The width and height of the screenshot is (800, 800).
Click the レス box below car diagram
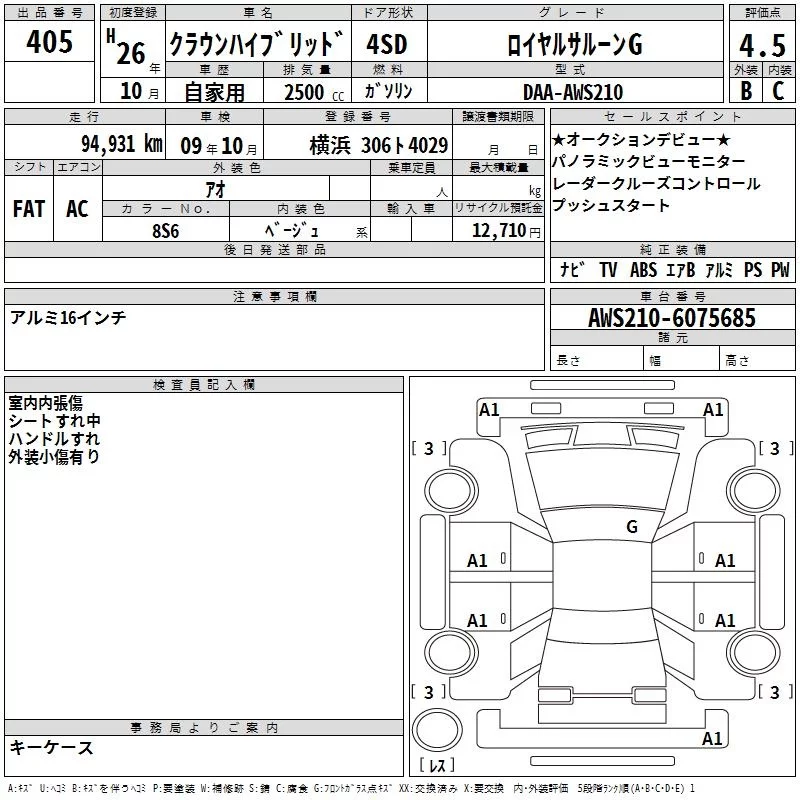437,766
